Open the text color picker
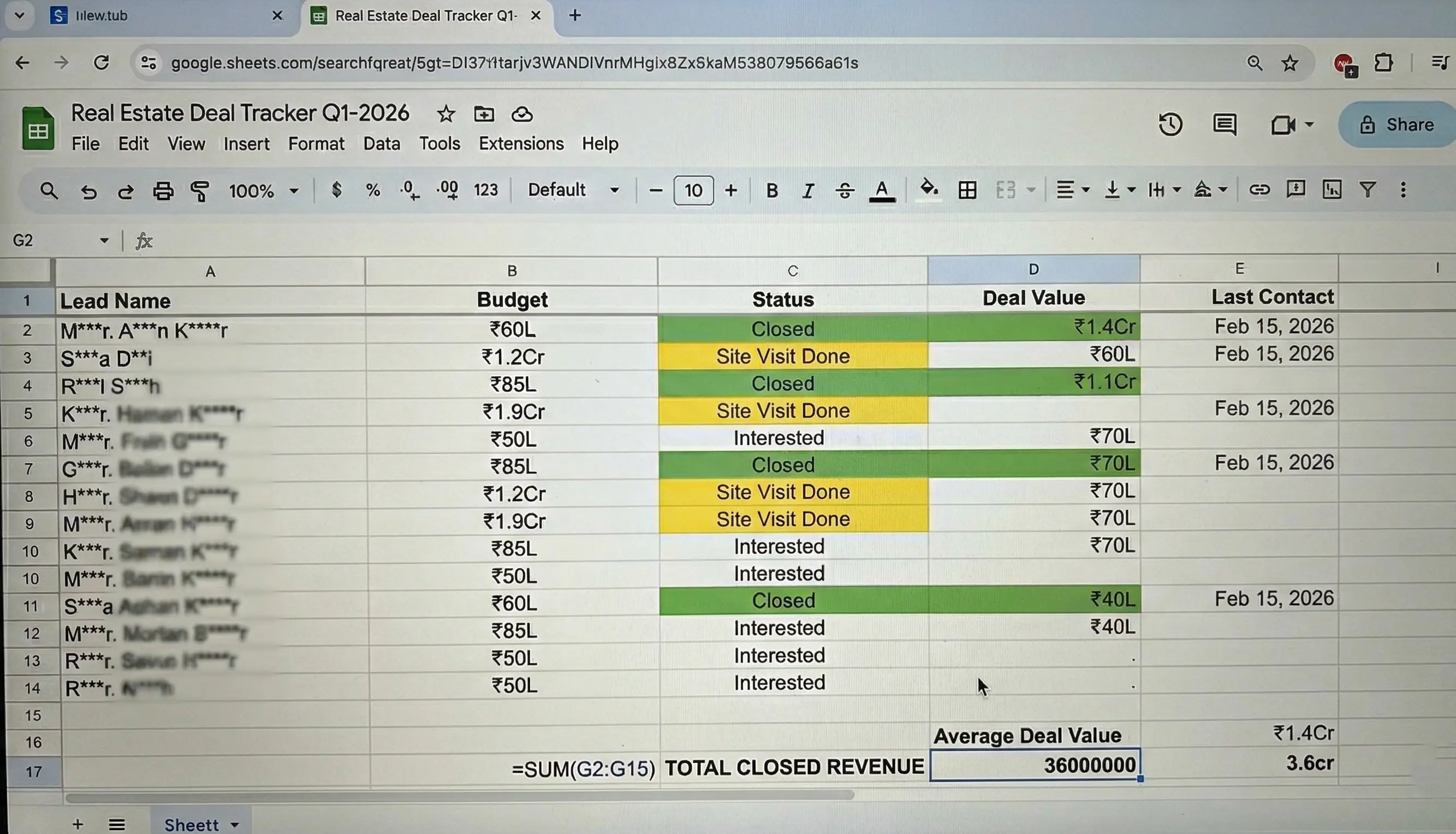 [x=882, y=191]
